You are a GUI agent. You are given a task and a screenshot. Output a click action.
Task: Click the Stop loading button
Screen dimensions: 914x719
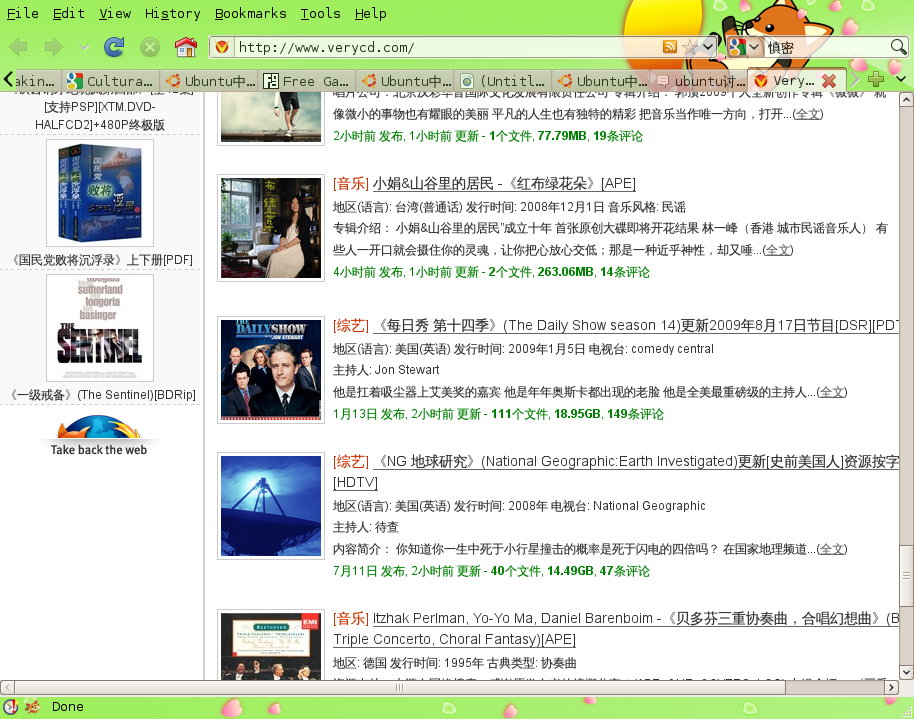coord(150,47)
